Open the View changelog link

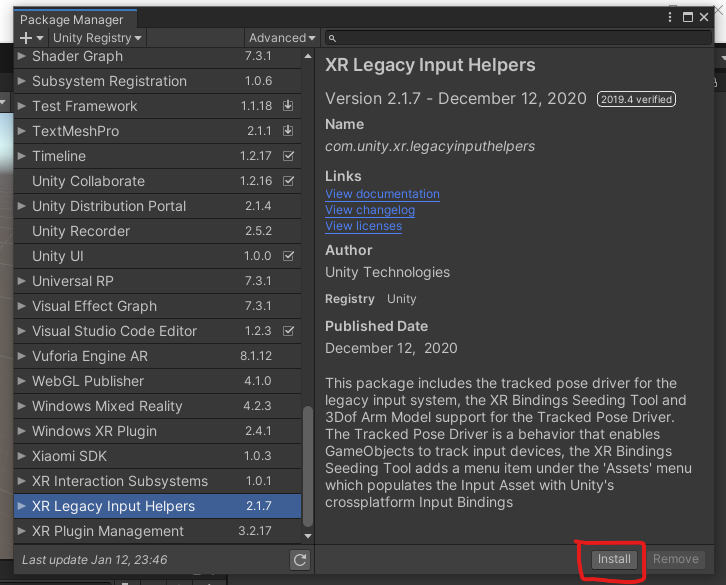pyautogui.click(x=370, y=210)
